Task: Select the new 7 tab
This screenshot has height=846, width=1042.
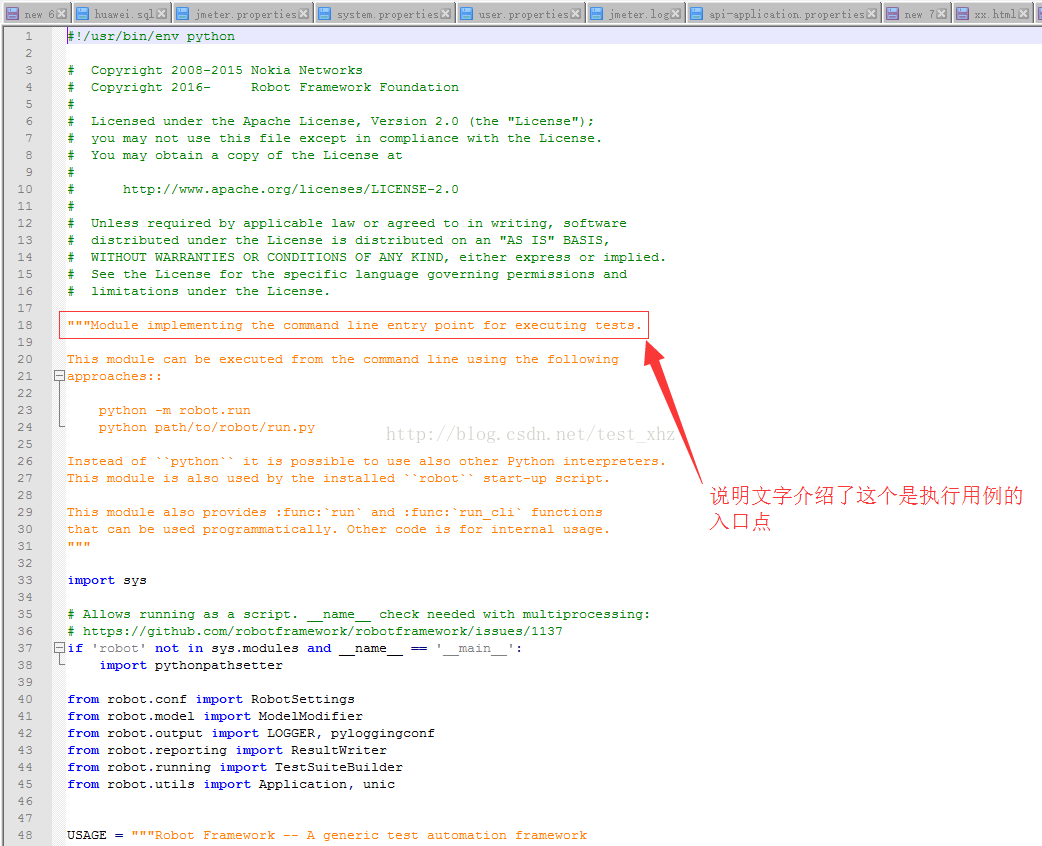Action: 916,14
